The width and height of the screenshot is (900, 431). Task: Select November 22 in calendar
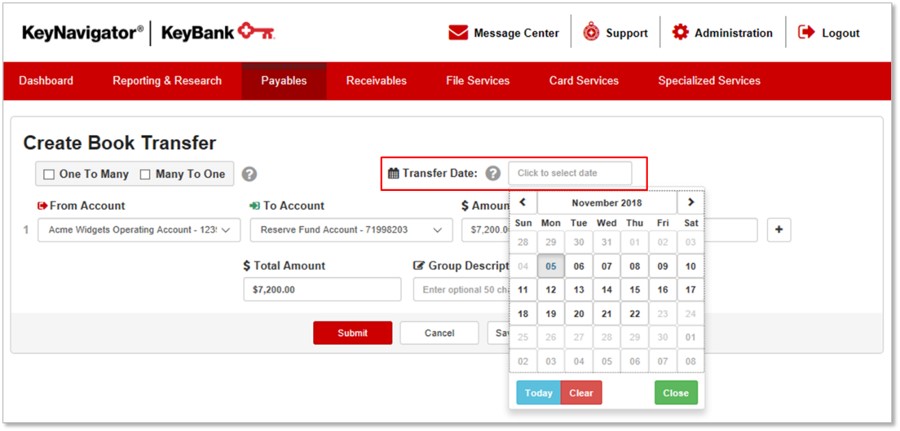[634, 314]
